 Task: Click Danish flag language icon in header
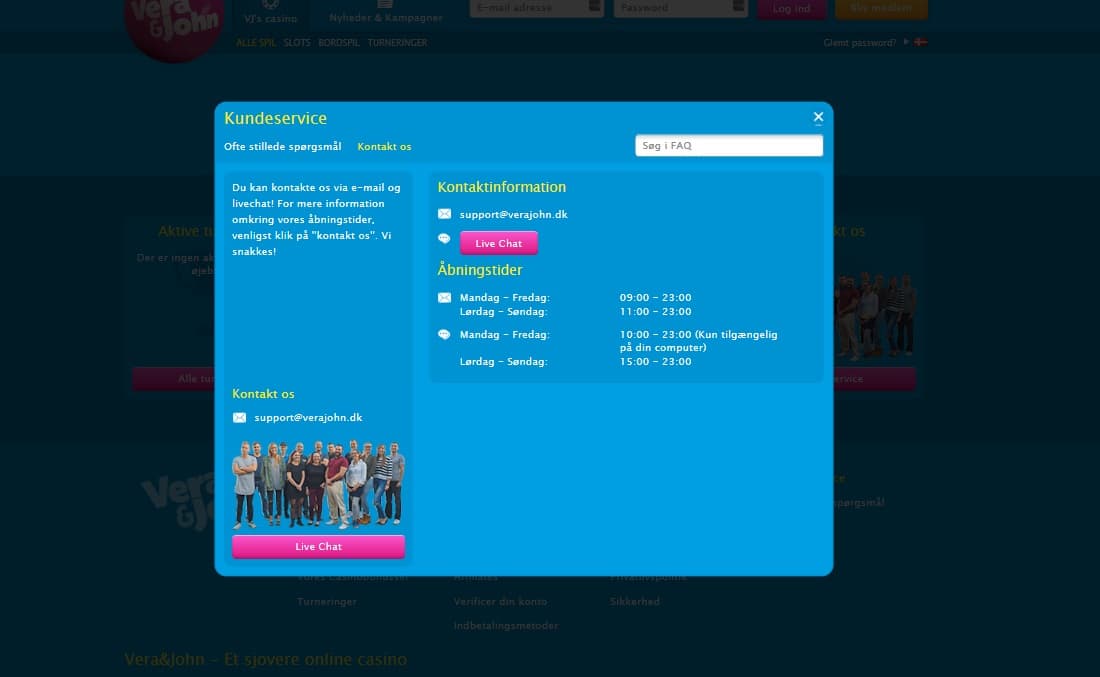tap(920, 42)
